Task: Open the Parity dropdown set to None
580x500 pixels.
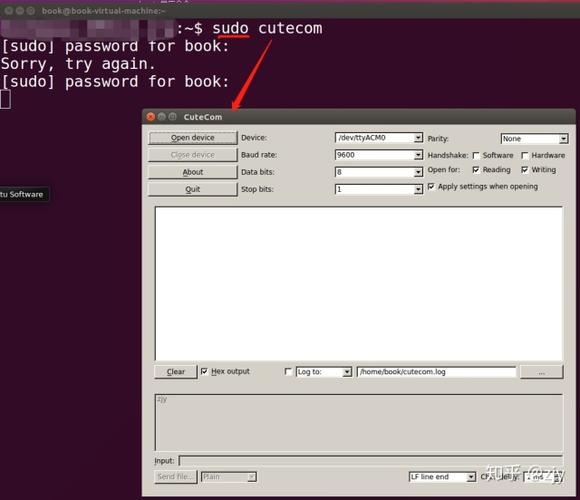Action: (x=534, y=139)
